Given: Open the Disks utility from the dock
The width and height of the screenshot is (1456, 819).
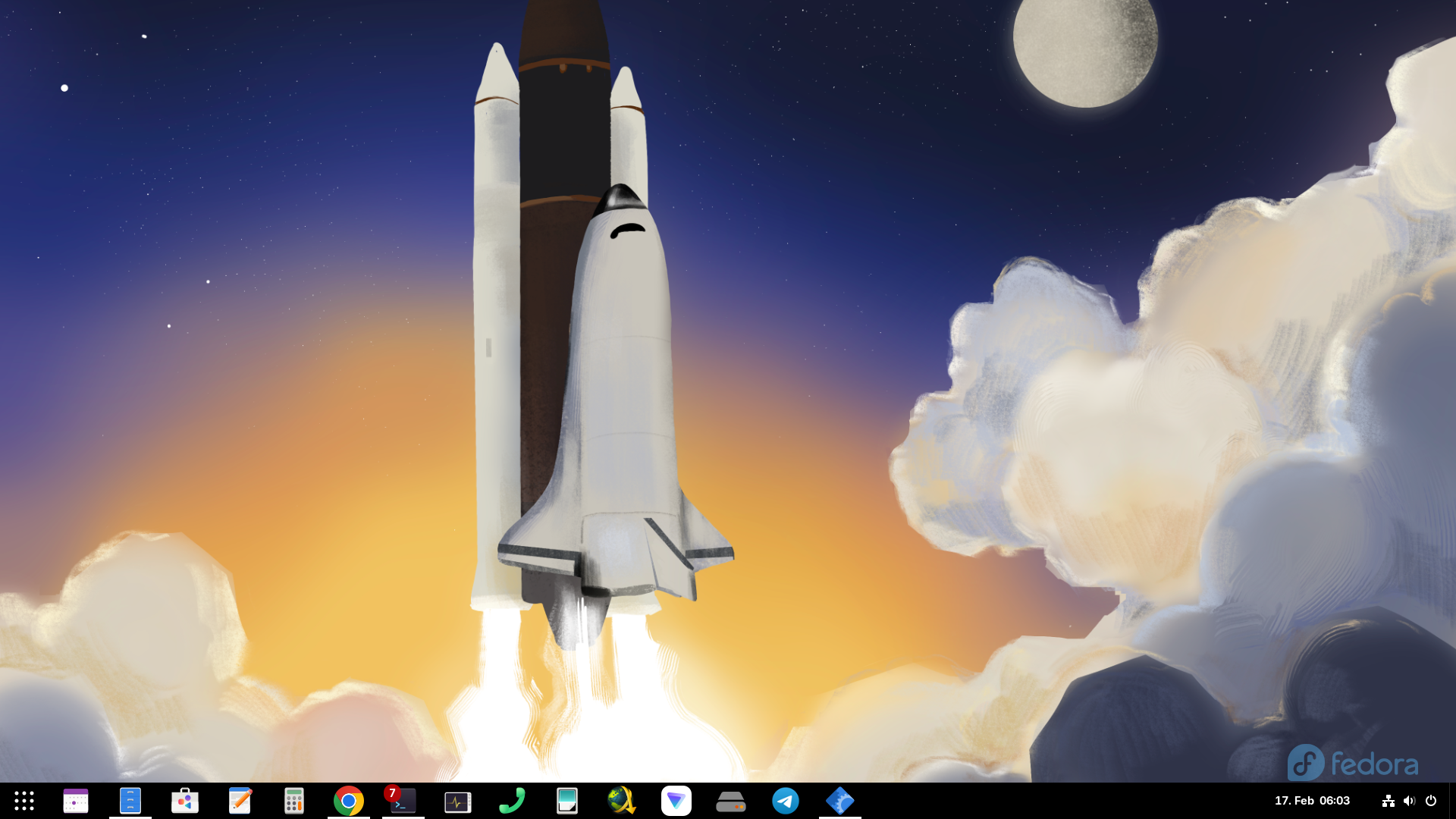Looking at the screenshot, I should [x=731, y=801].
